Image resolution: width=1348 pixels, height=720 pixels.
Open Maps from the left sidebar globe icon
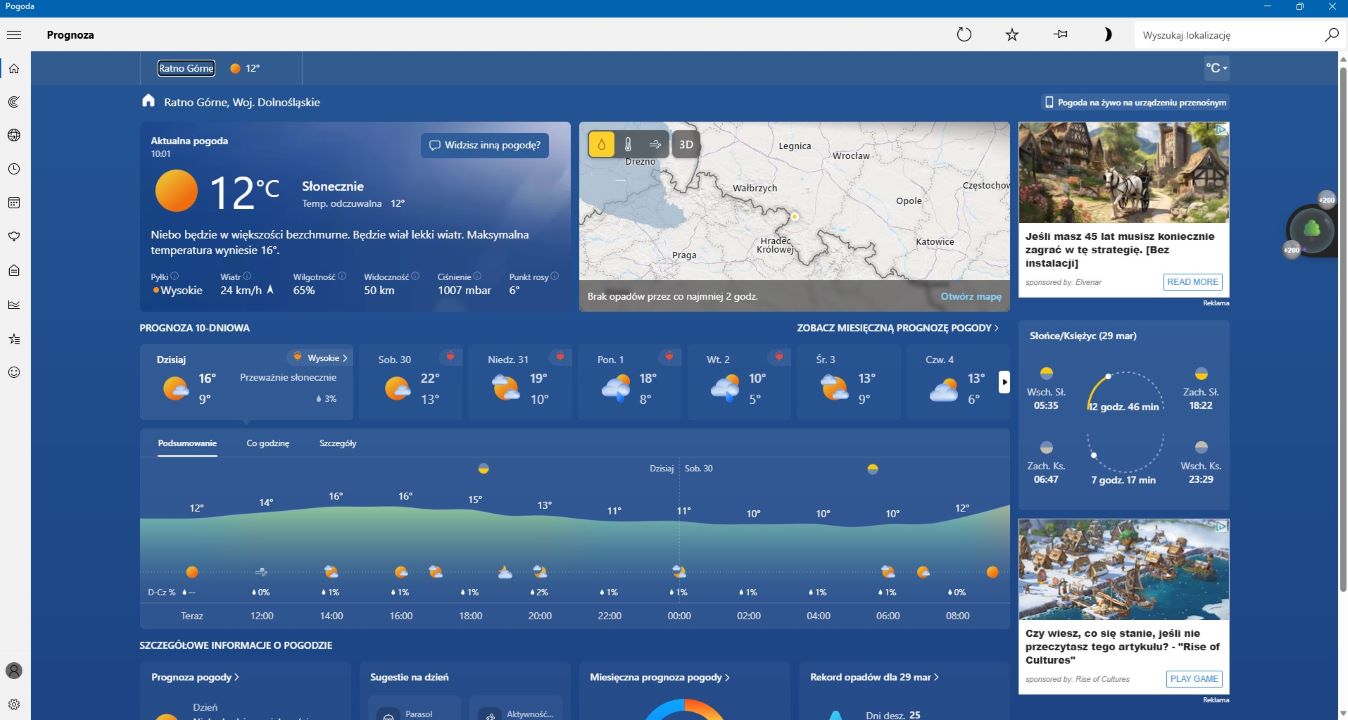point(14,135)
